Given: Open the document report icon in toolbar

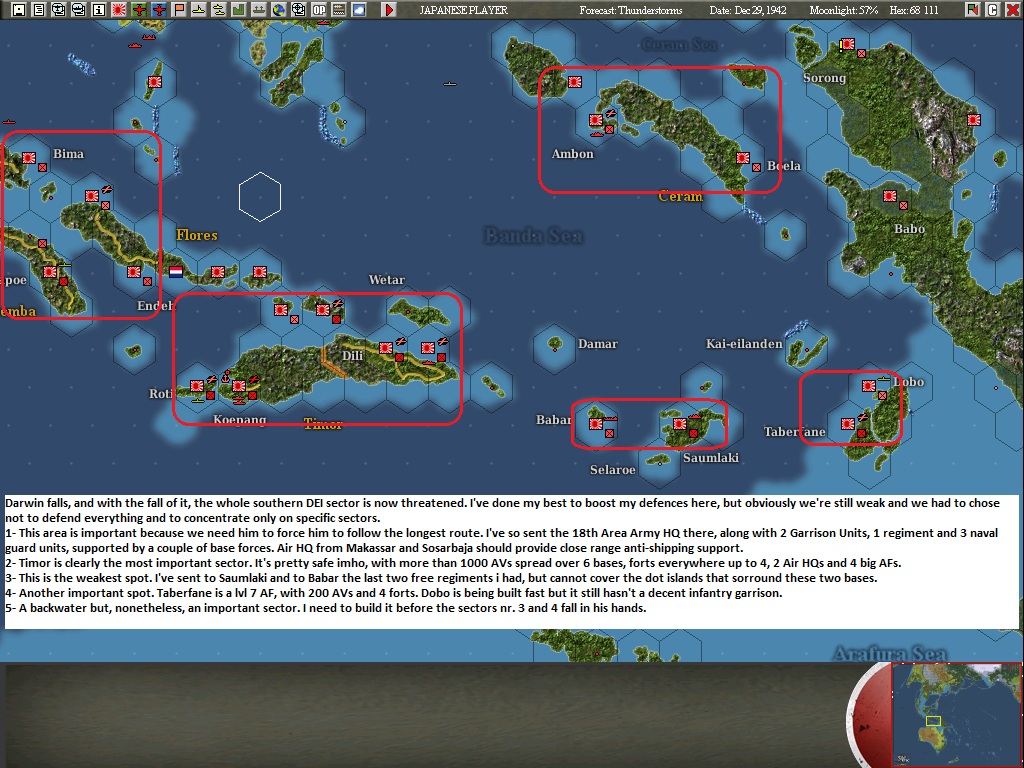Looking at the screenshot, I should 39,9.
